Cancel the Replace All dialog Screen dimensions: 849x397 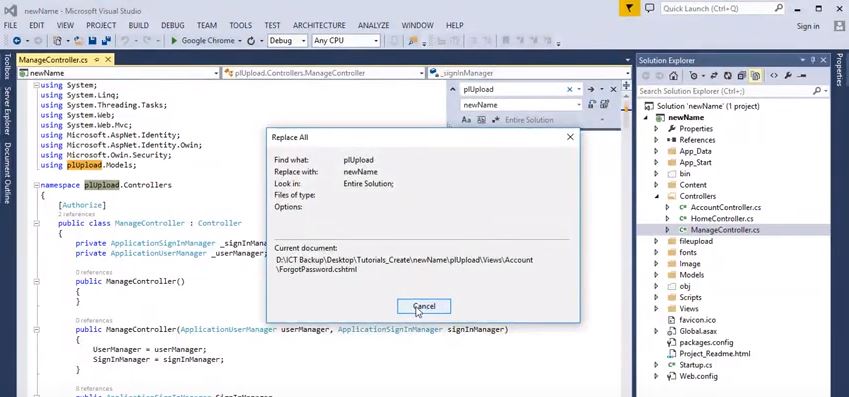(x=424, y=307)
